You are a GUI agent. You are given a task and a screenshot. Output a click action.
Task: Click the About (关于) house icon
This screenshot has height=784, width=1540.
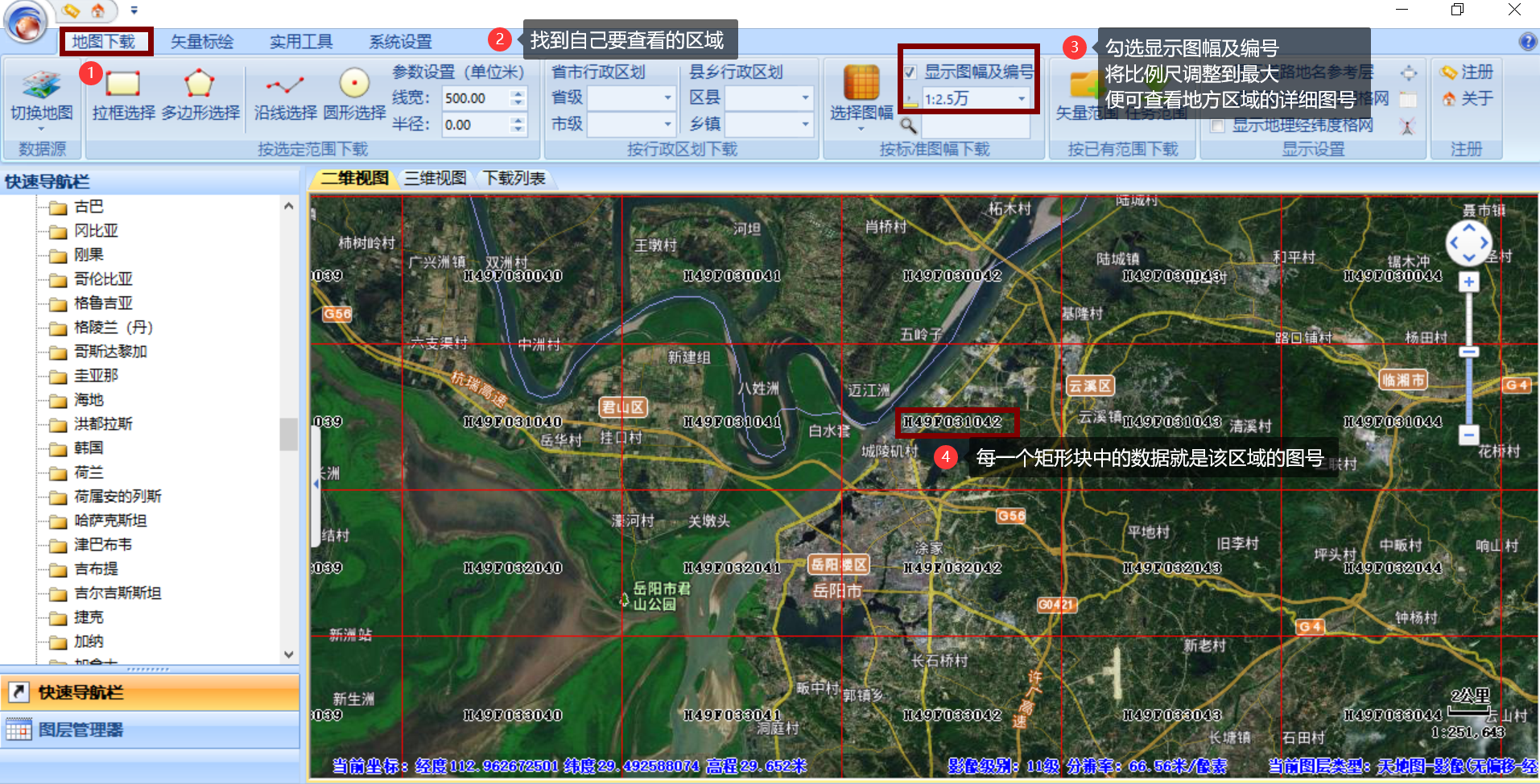click(1449, 99)
